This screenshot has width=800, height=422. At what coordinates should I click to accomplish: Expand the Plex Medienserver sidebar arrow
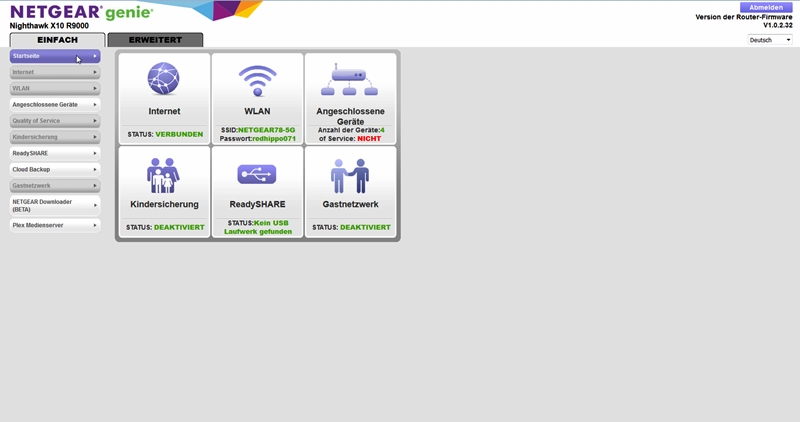tap(95, 226)
